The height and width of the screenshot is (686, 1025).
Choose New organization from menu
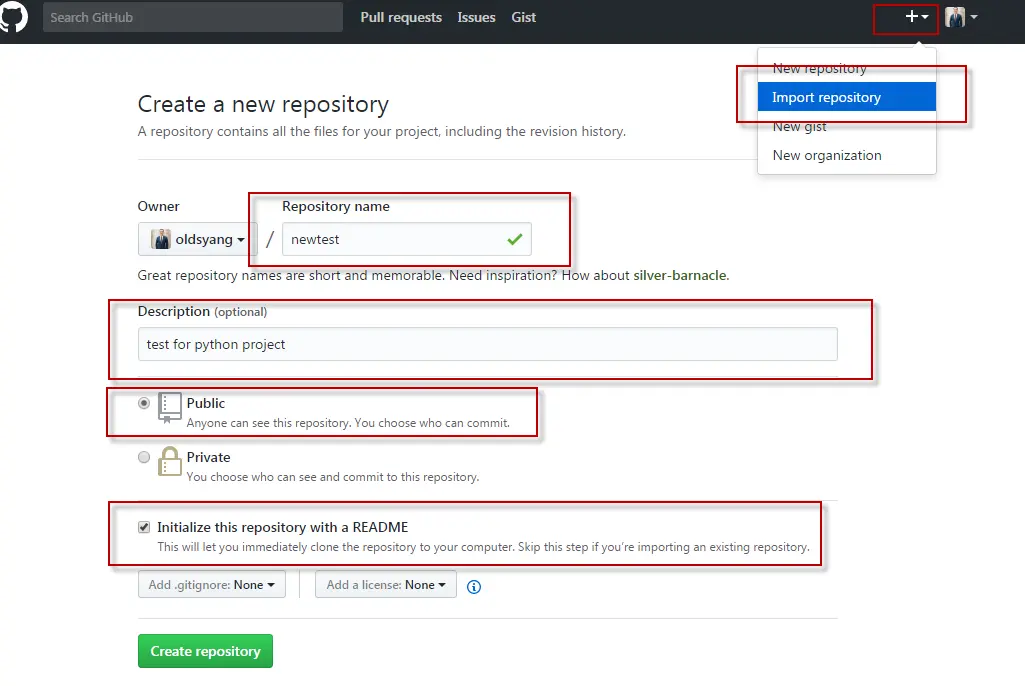click(847, 155)
